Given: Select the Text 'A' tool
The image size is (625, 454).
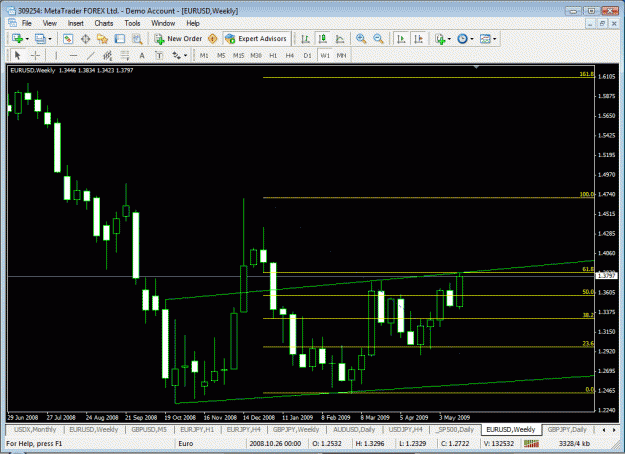Looking at the screenshot, I should point(142,55).
